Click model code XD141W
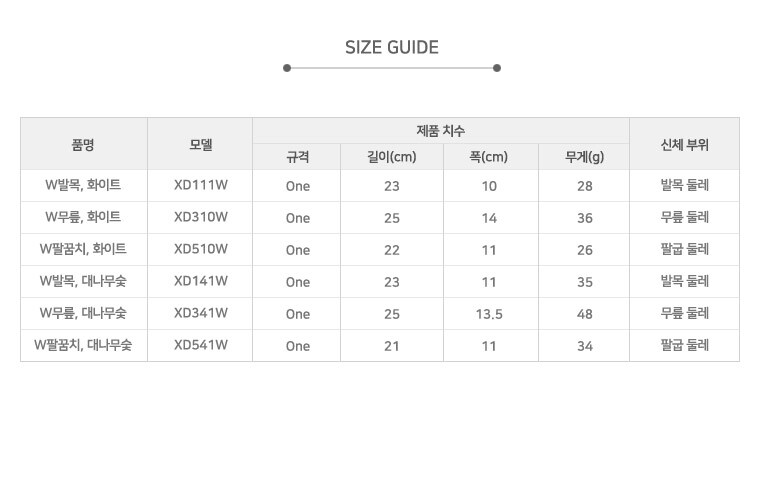 pos(200,282)
